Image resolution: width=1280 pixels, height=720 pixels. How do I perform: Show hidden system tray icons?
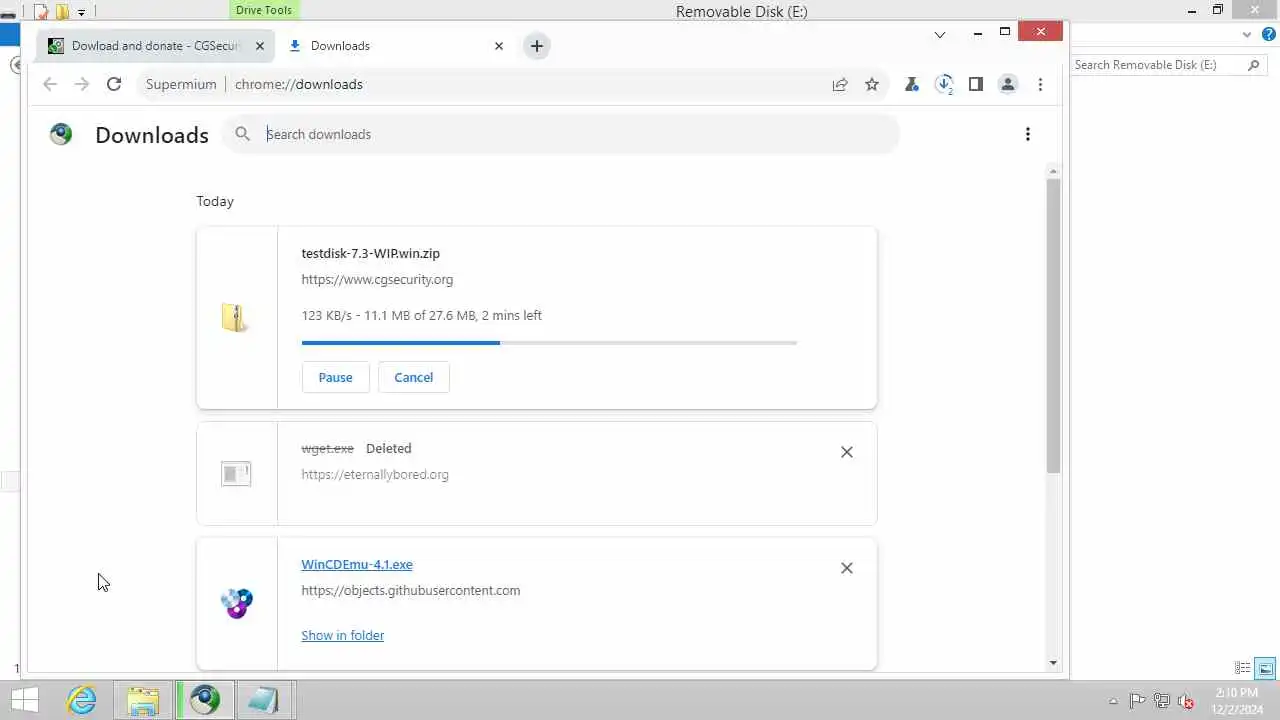coord(1113,701)
